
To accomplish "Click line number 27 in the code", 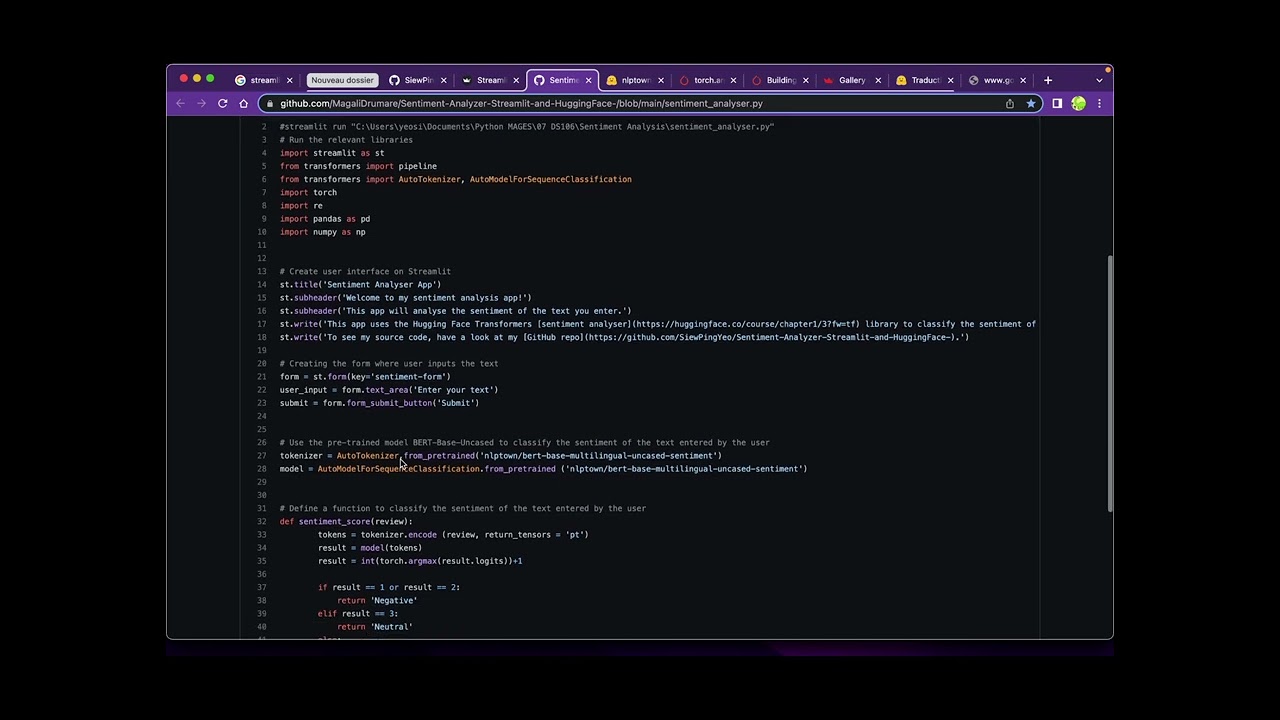I will point(262,456).
